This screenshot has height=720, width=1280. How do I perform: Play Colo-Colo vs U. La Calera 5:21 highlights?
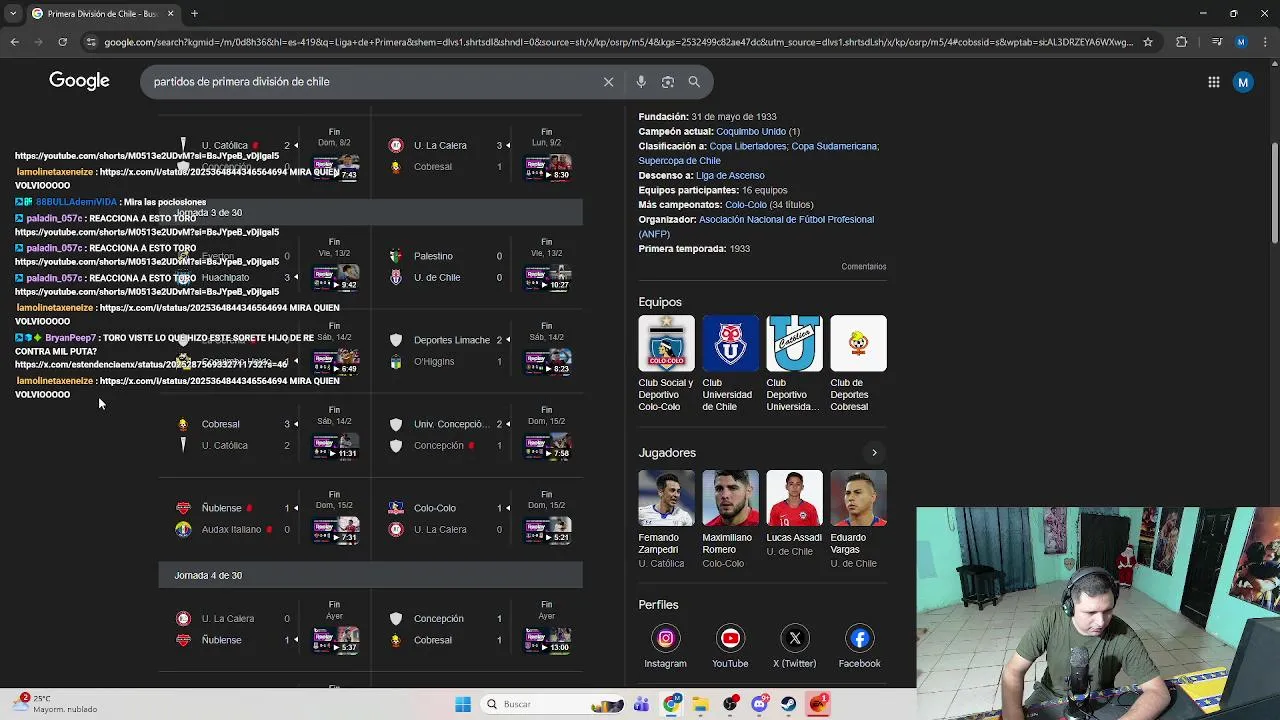coord(547,529)
